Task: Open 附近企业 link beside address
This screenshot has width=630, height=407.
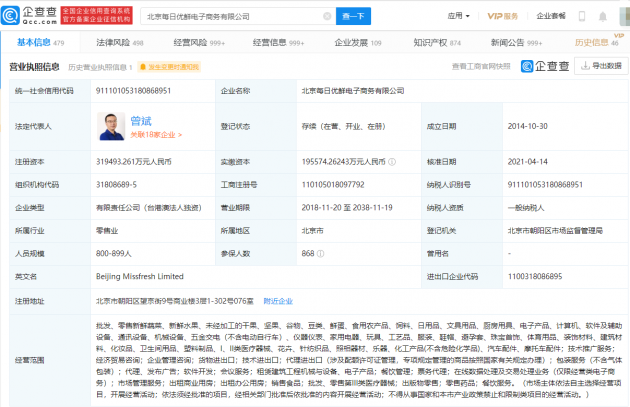Action: click(x=278, y=301)
